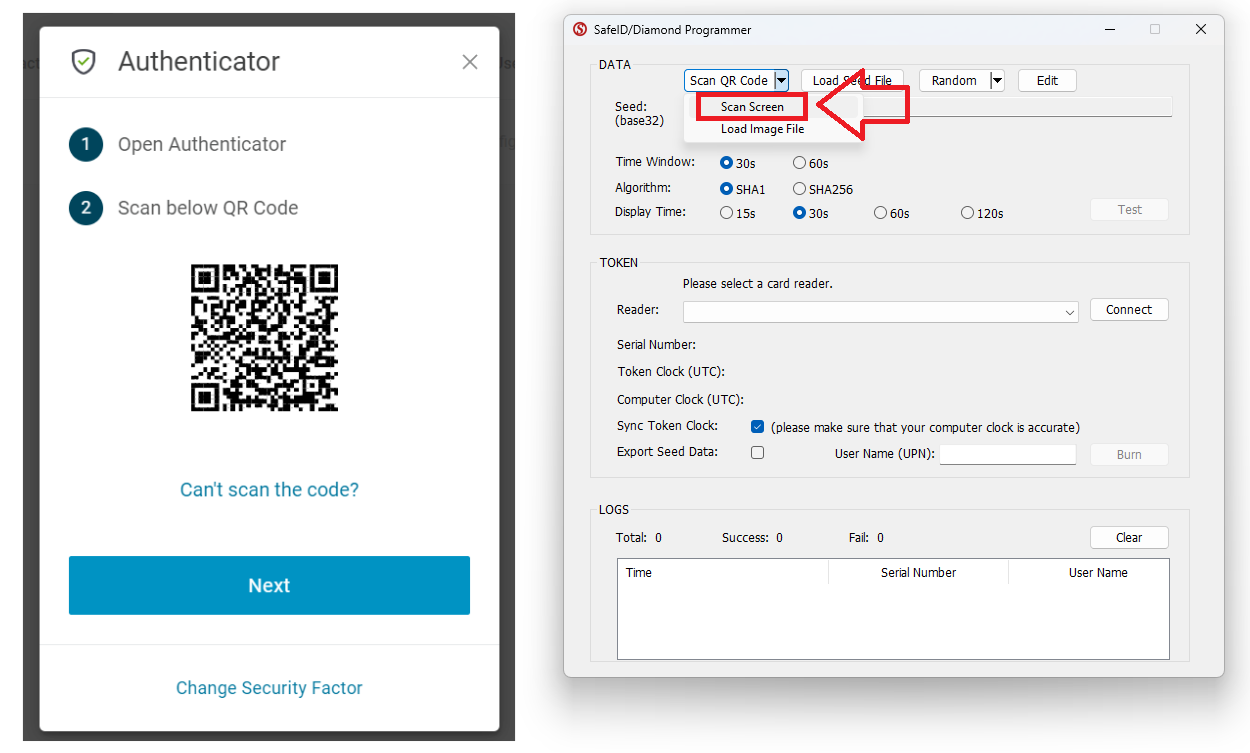1250x753 pixels.
Task: Expand the Scan QR Code dropdown arrow
Action: [x=781, y=81]
